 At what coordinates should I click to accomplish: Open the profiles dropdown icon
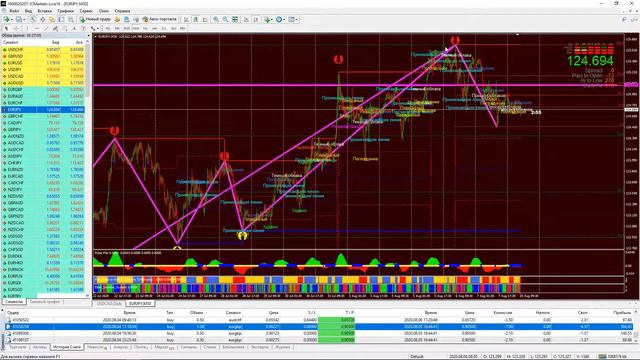[19, 19]
